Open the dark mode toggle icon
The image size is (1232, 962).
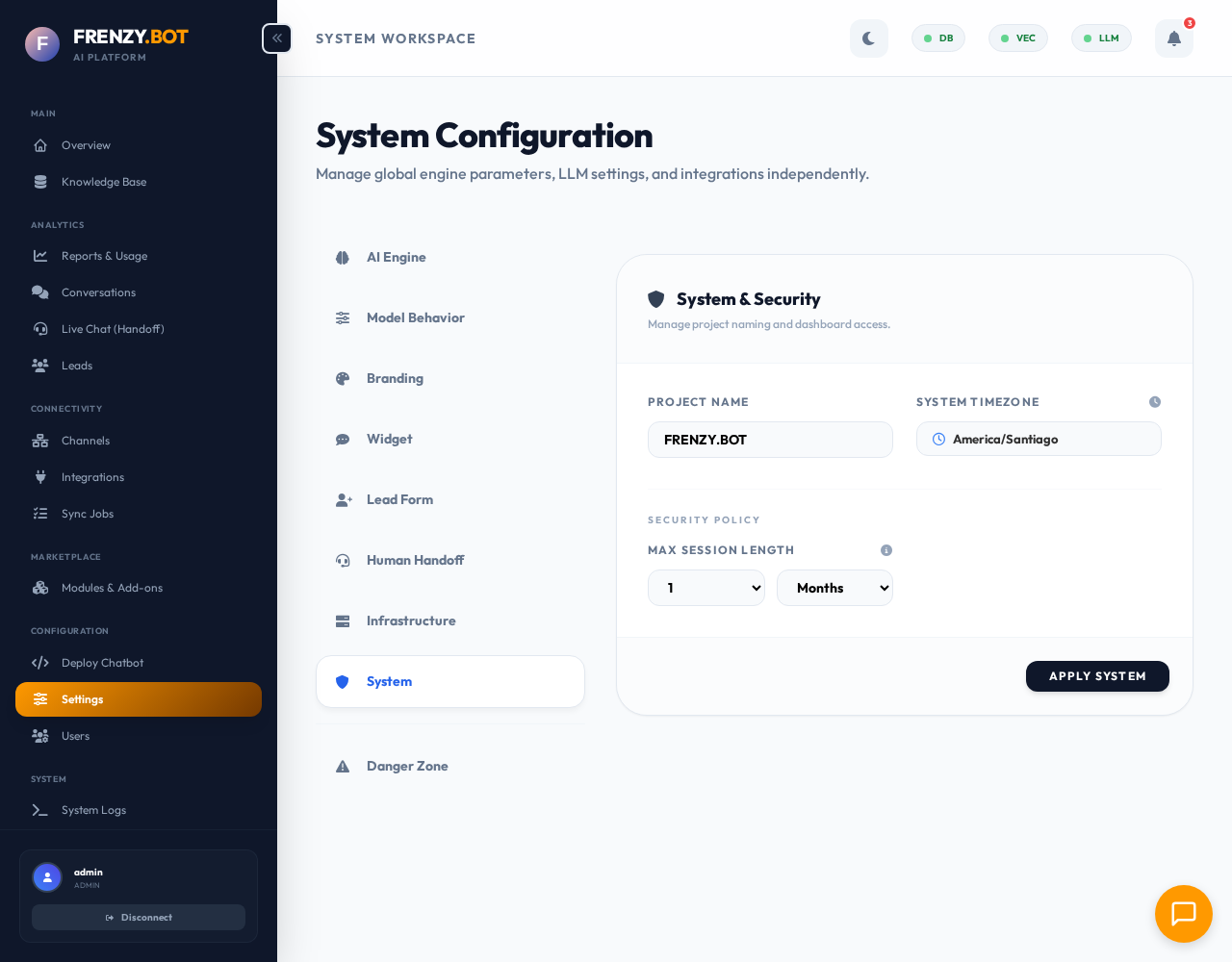868,38
